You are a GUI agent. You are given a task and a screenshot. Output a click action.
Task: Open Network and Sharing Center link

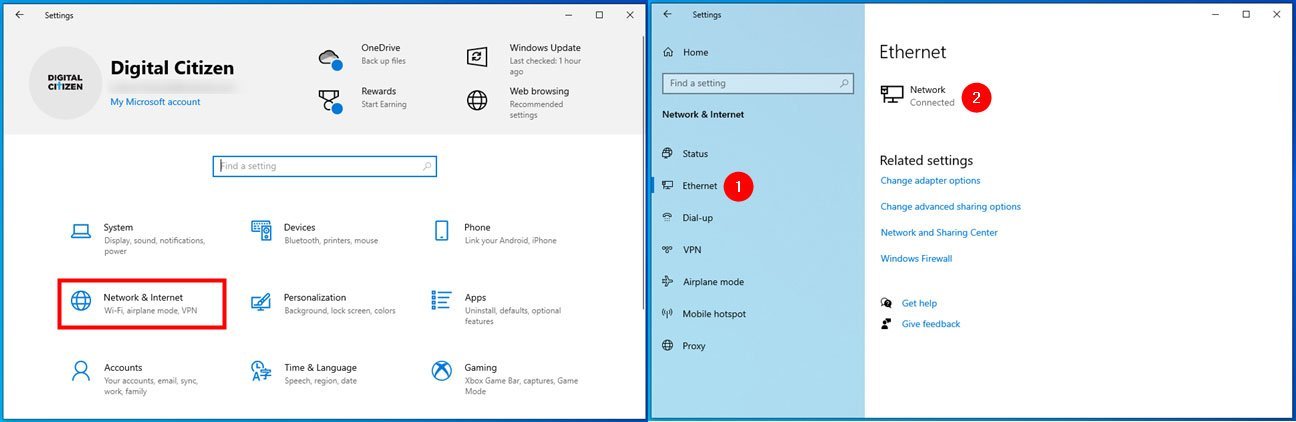tap(939, 233)
